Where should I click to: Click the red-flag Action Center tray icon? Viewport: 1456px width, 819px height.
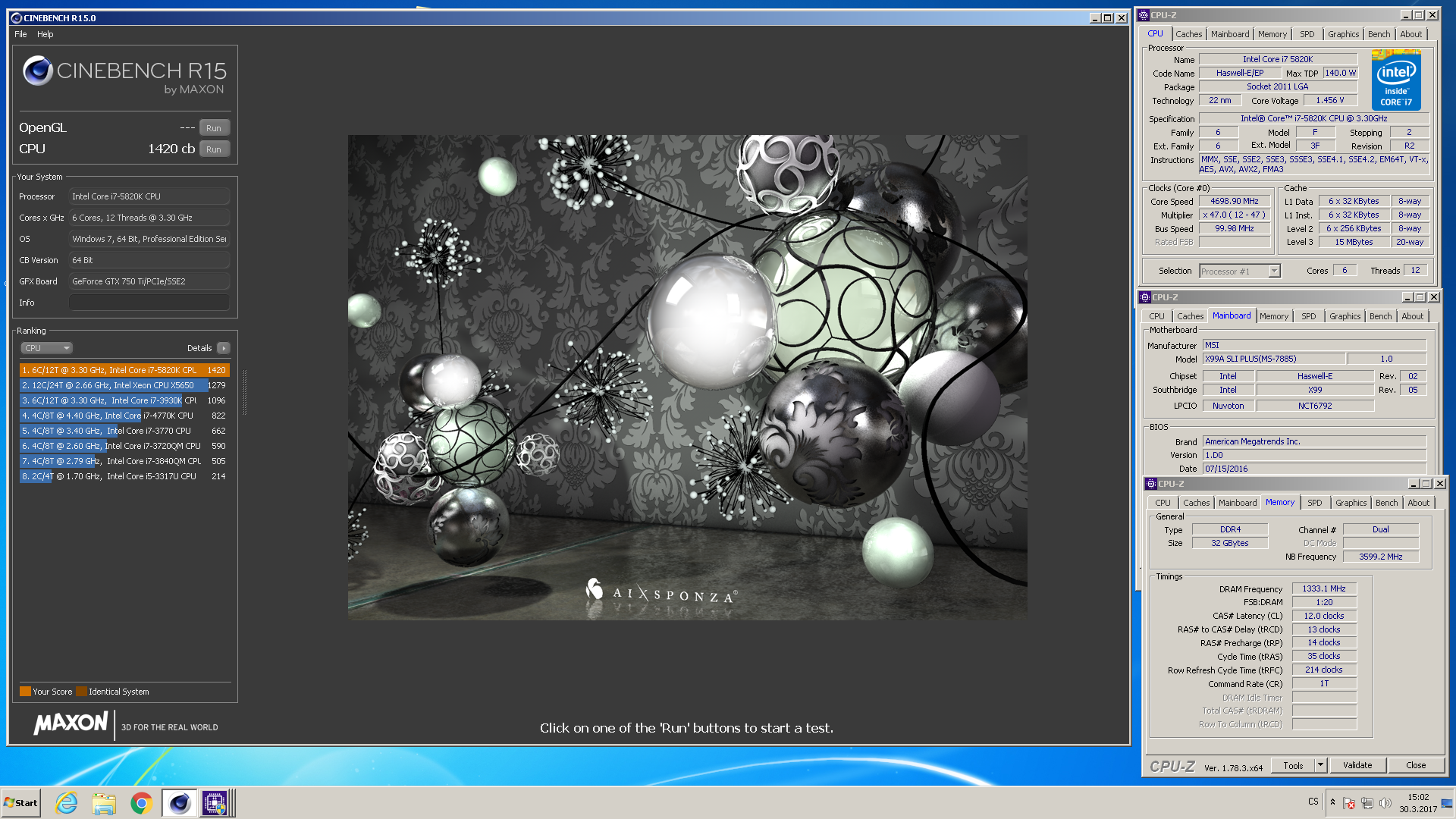1349,803
